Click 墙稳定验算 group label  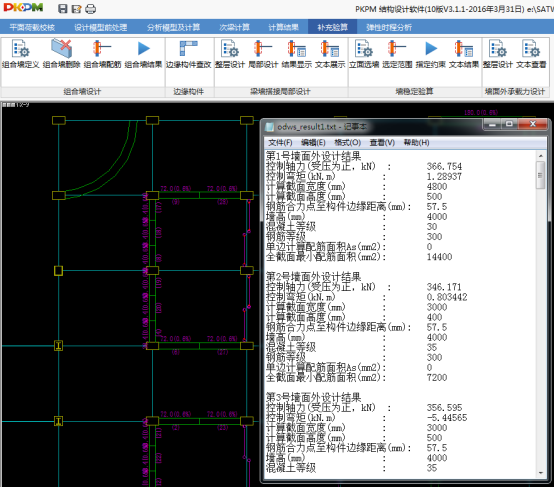pos(414,92)
